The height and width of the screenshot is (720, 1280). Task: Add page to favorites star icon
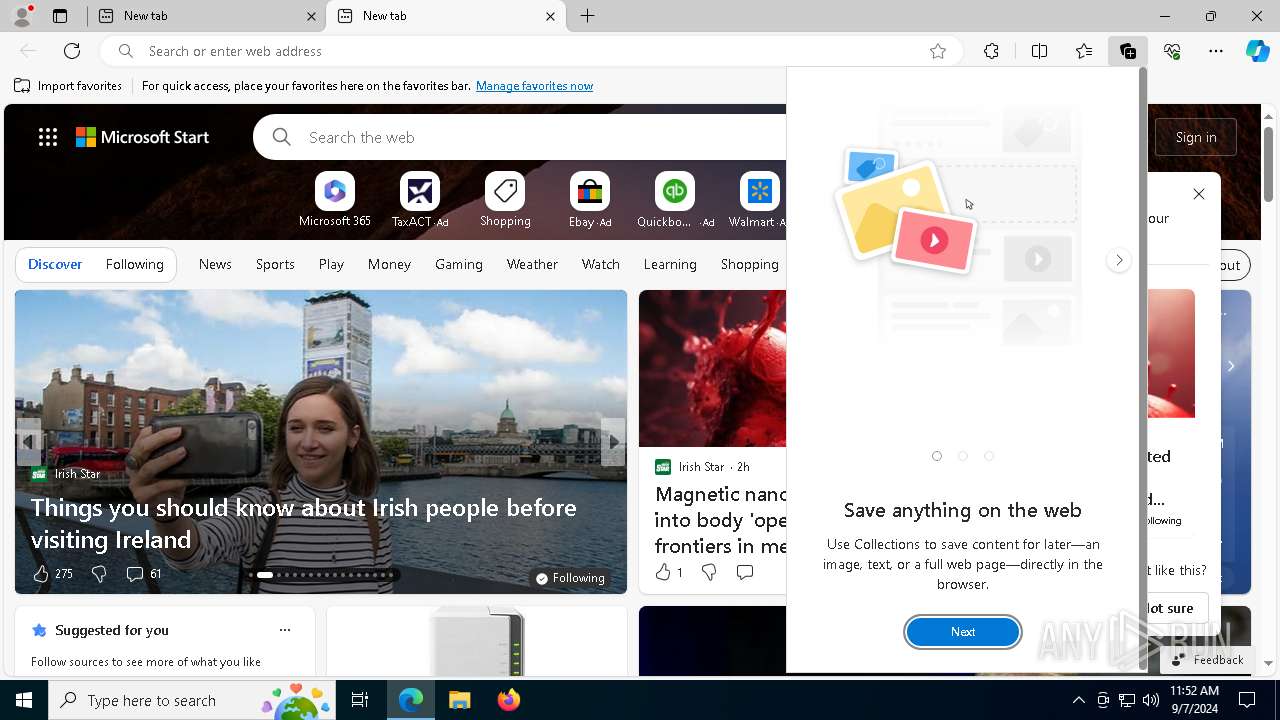coord(937,51)
